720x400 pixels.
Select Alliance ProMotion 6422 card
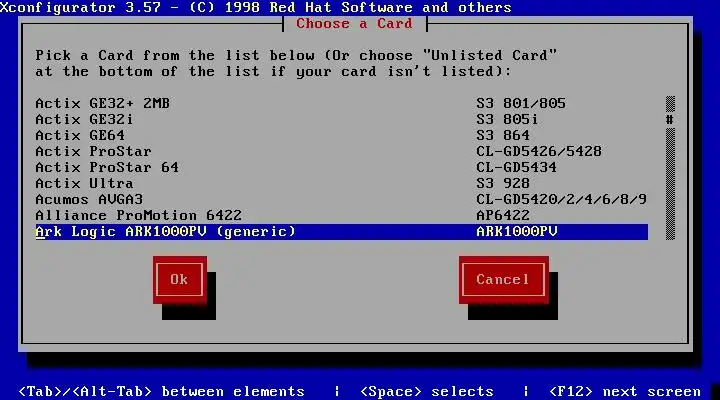click(x=342, y=215)
